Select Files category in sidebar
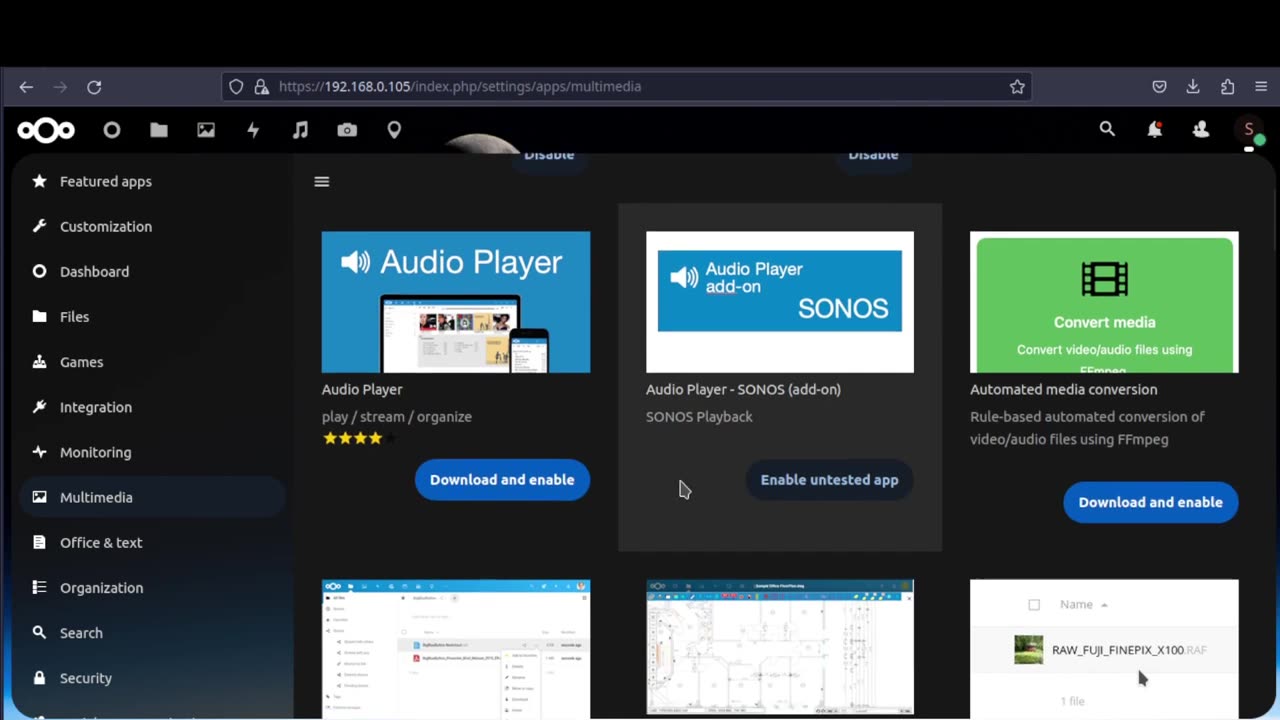 point(152,316)
